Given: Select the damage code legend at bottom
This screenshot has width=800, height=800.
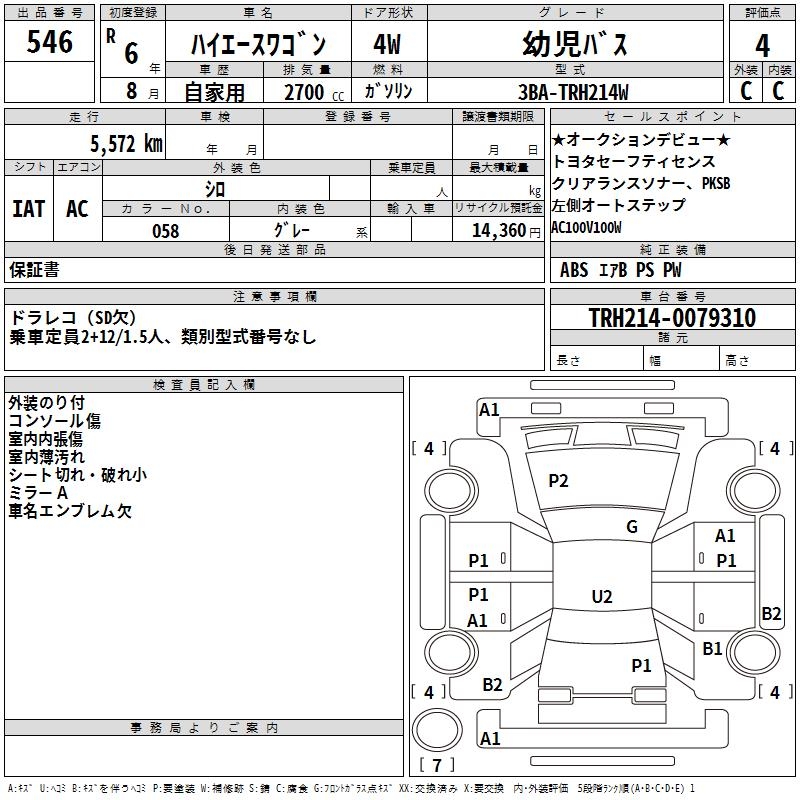Looking at the screenshot, I should coord(351,788).
